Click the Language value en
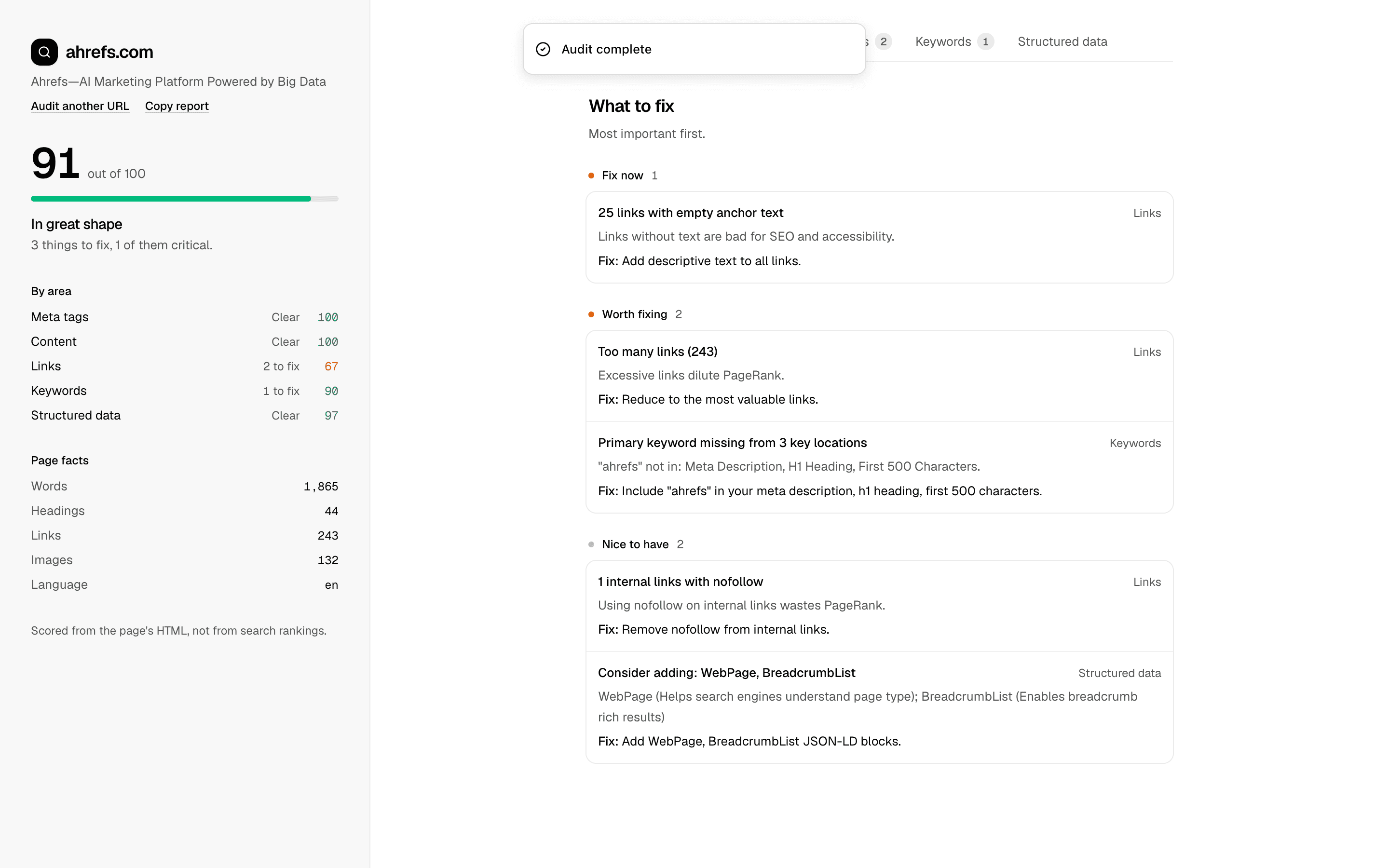The height and width of the screenshot is (868, 1389). click(x=331, y=585)
